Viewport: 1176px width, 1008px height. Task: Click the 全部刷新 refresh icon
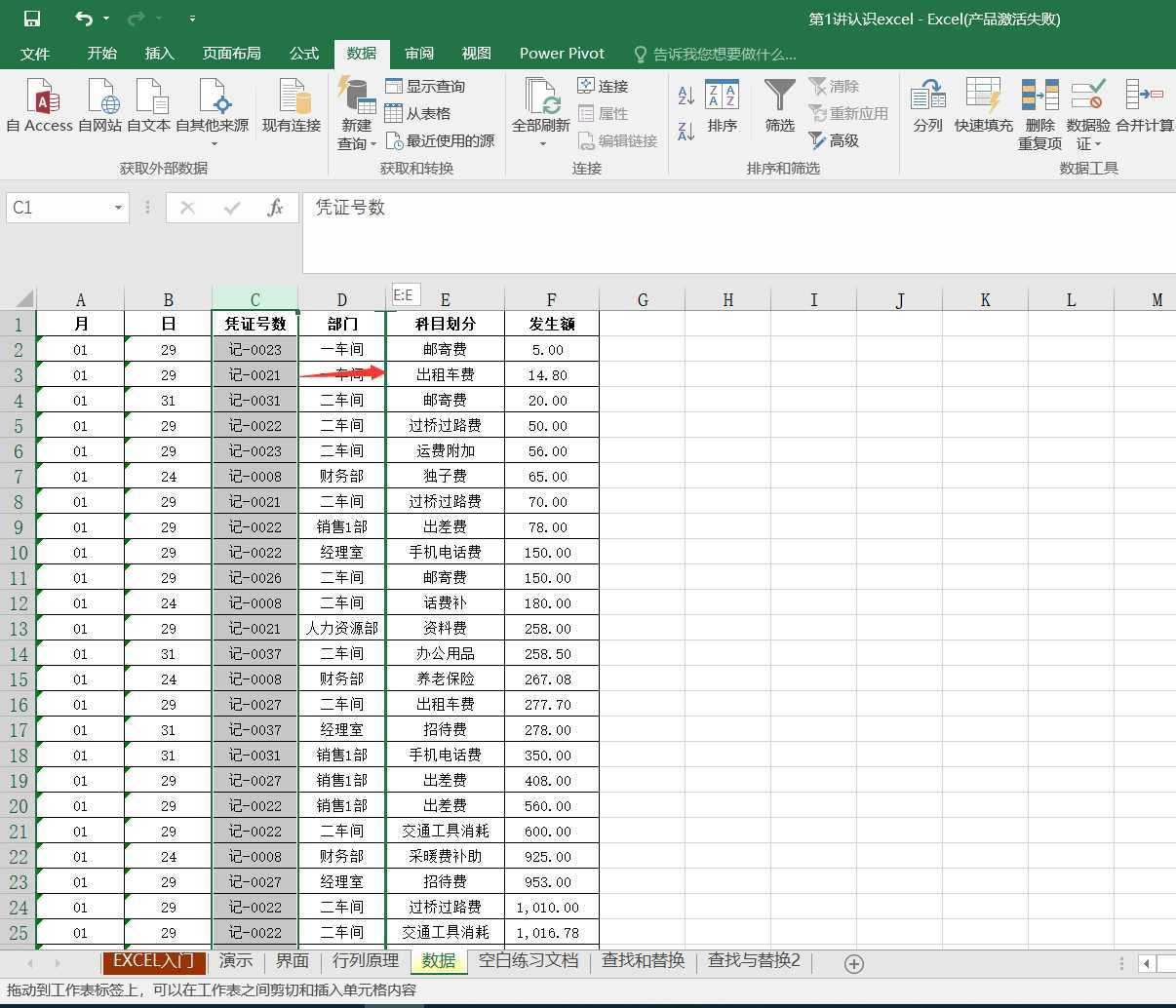(541, 97)
